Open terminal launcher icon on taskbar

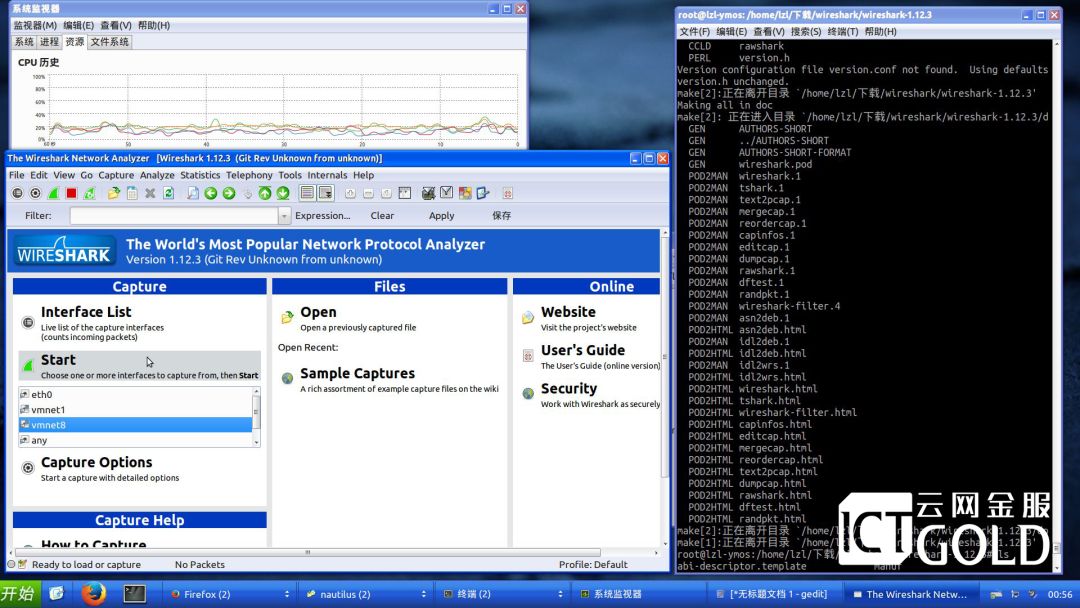pyautogui.click(x=134, y=594)
